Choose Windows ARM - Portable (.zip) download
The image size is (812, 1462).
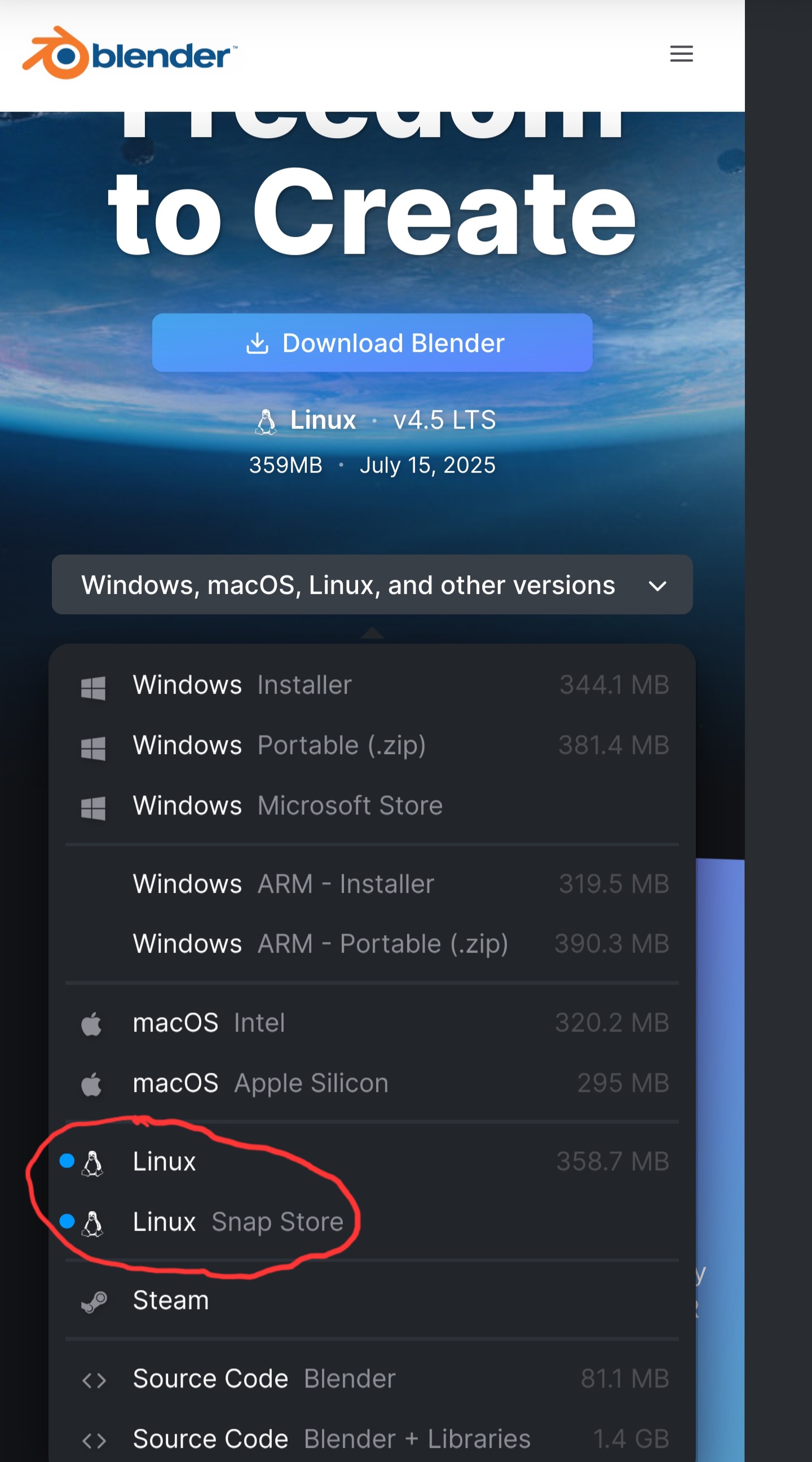coord(372,944)
